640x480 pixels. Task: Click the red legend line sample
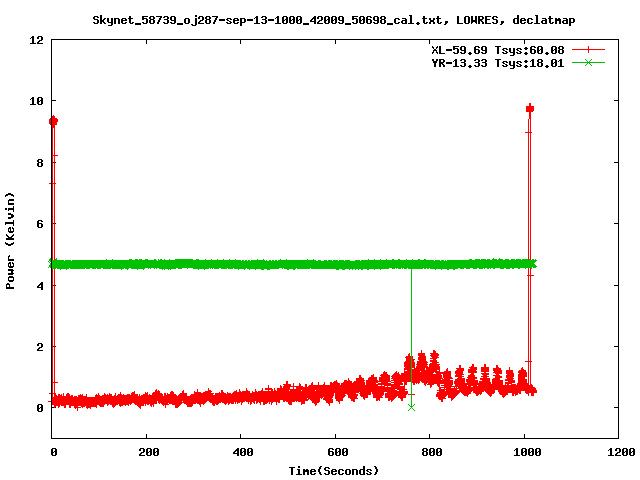(588, 50)
